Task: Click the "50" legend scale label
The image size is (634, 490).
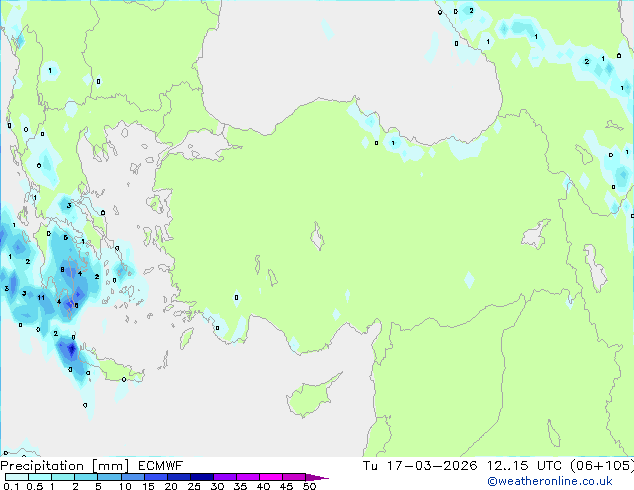Action: point(309,486)
